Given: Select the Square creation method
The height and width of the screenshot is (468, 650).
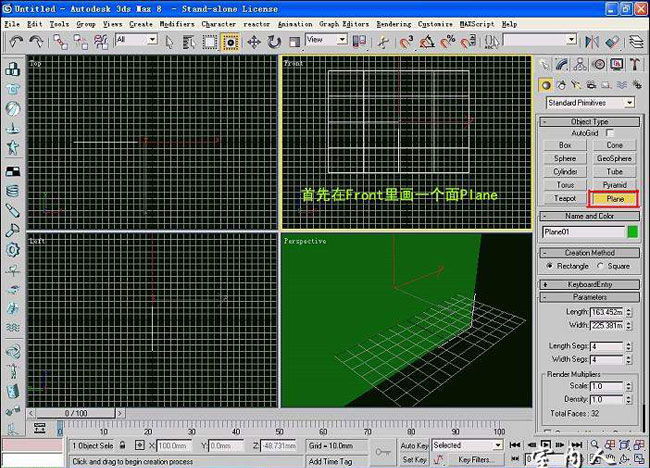Looking at the screenshot, I should click(600, 266).
